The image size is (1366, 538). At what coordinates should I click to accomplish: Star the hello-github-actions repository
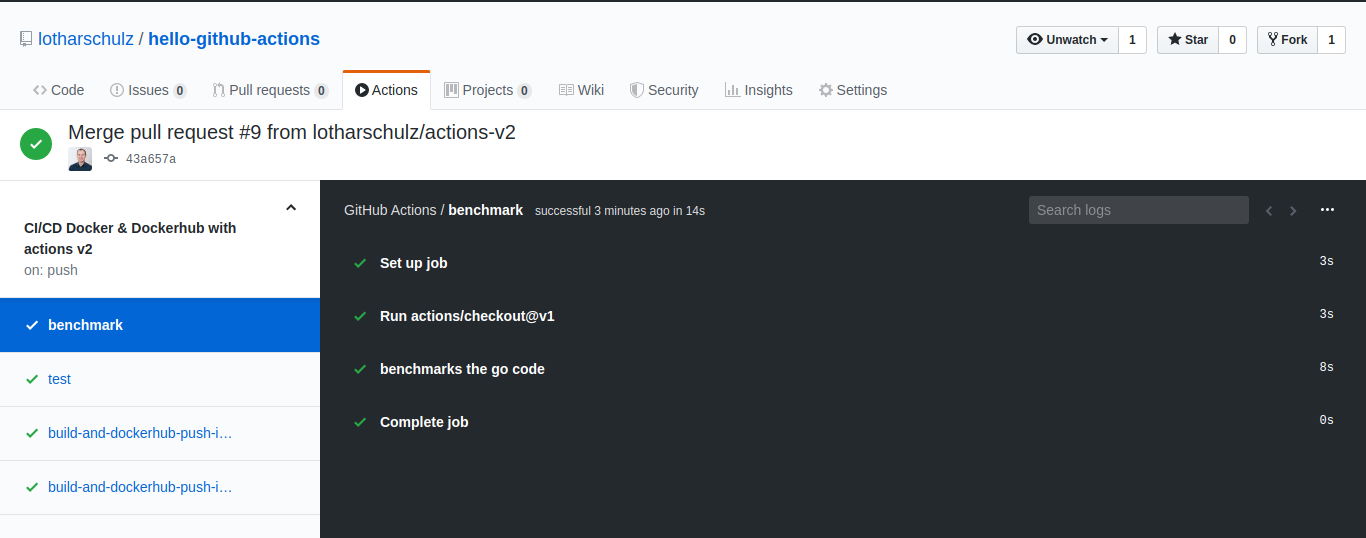click(1187, 40)
